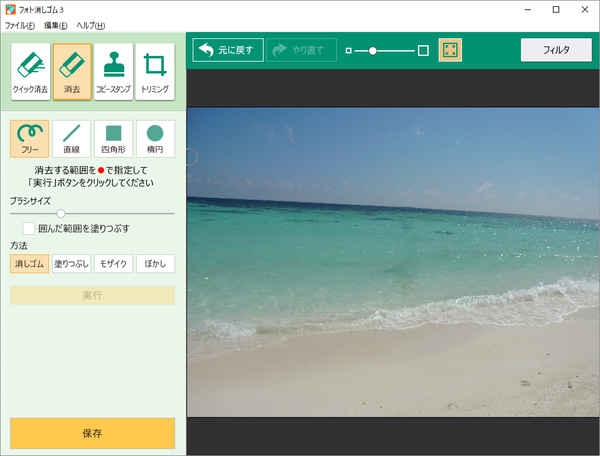Adjust the zoom slider in the toolbar
Viewport: 600px width, 456px height.
372,50
